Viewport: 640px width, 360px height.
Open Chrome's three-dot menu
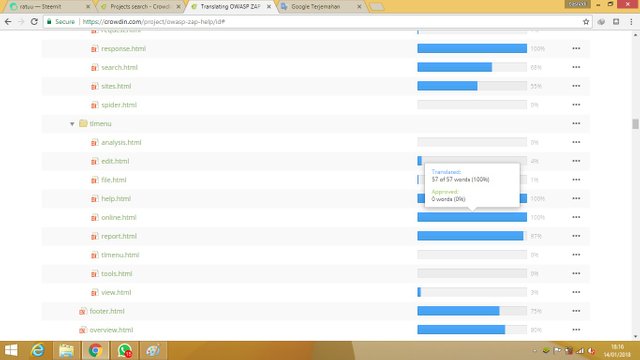pyautogui.click(x=631, y=22)
